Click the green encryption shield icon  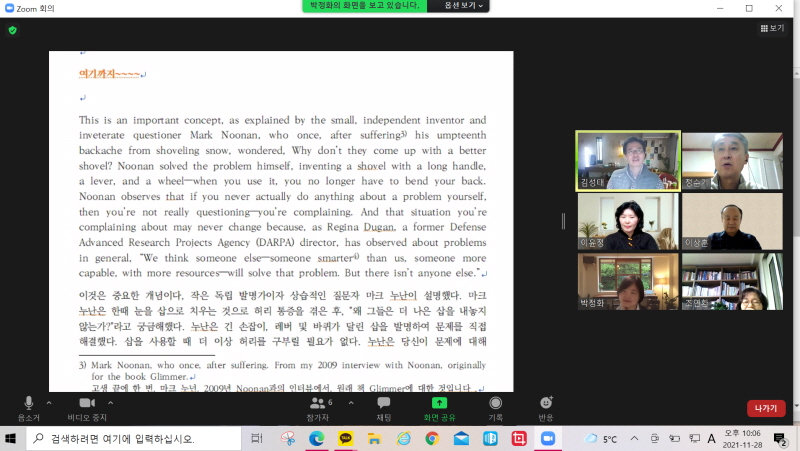[x=12, y=30]
